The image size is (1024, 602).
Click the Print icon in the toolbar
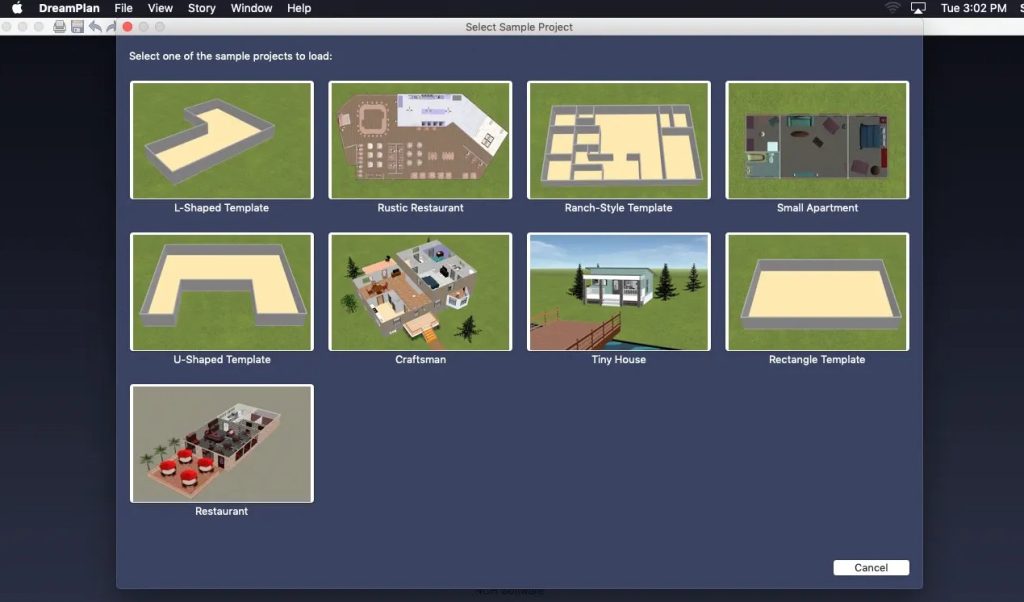pyautogui.click(x=59, y=27)
